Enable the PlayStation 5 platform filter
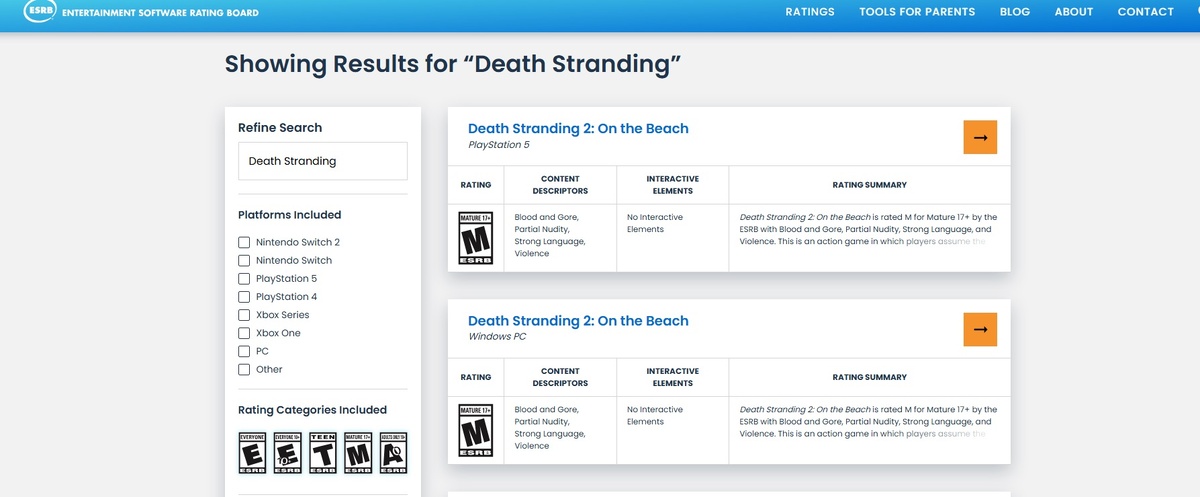The image size is (1200, 497). coord(244,278)
